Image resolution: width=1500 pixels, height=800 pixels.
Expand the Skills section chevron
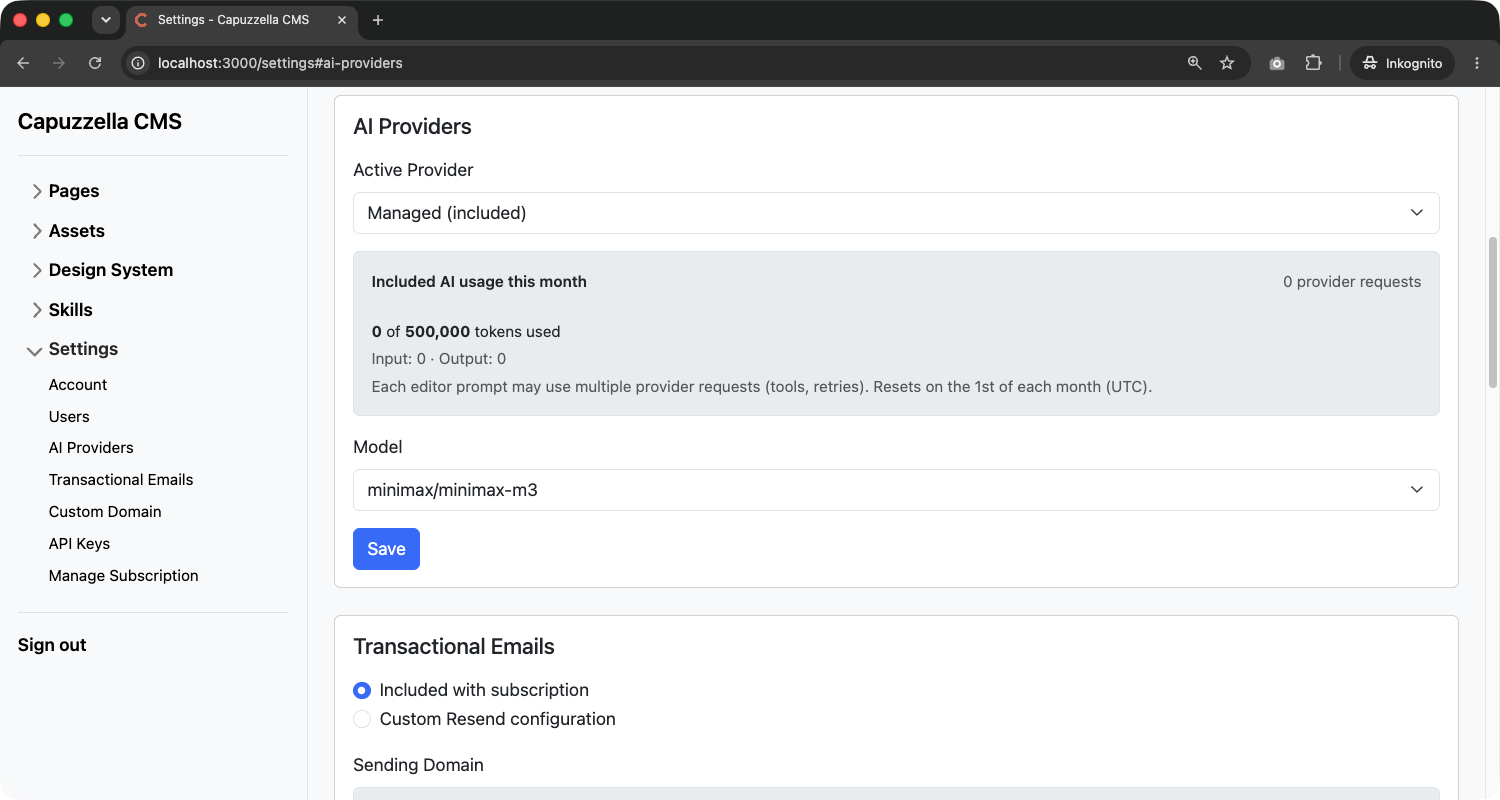(37, 310)
